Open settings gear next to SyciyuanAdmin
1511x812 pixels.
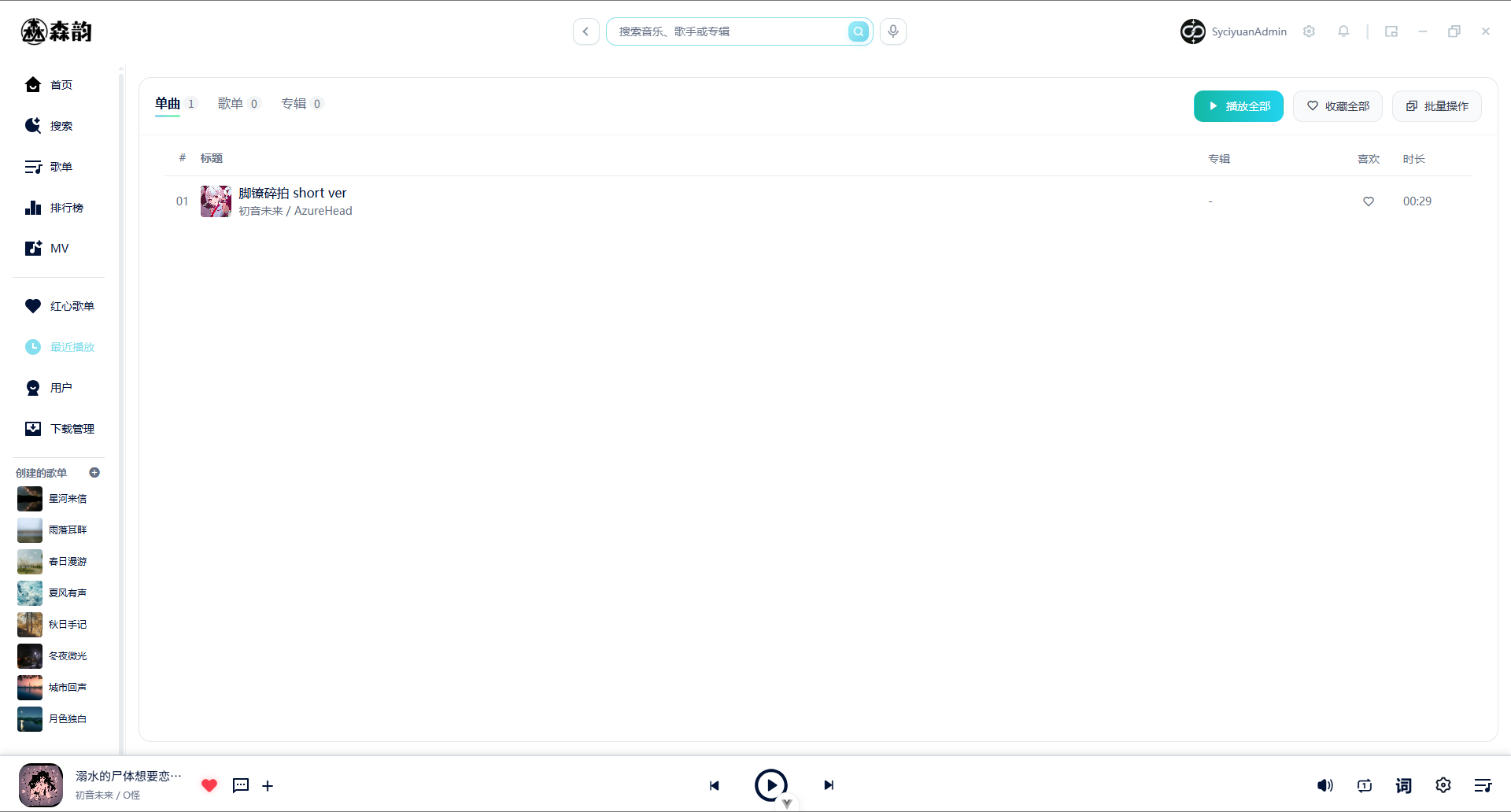click(x=1309, y=31)
